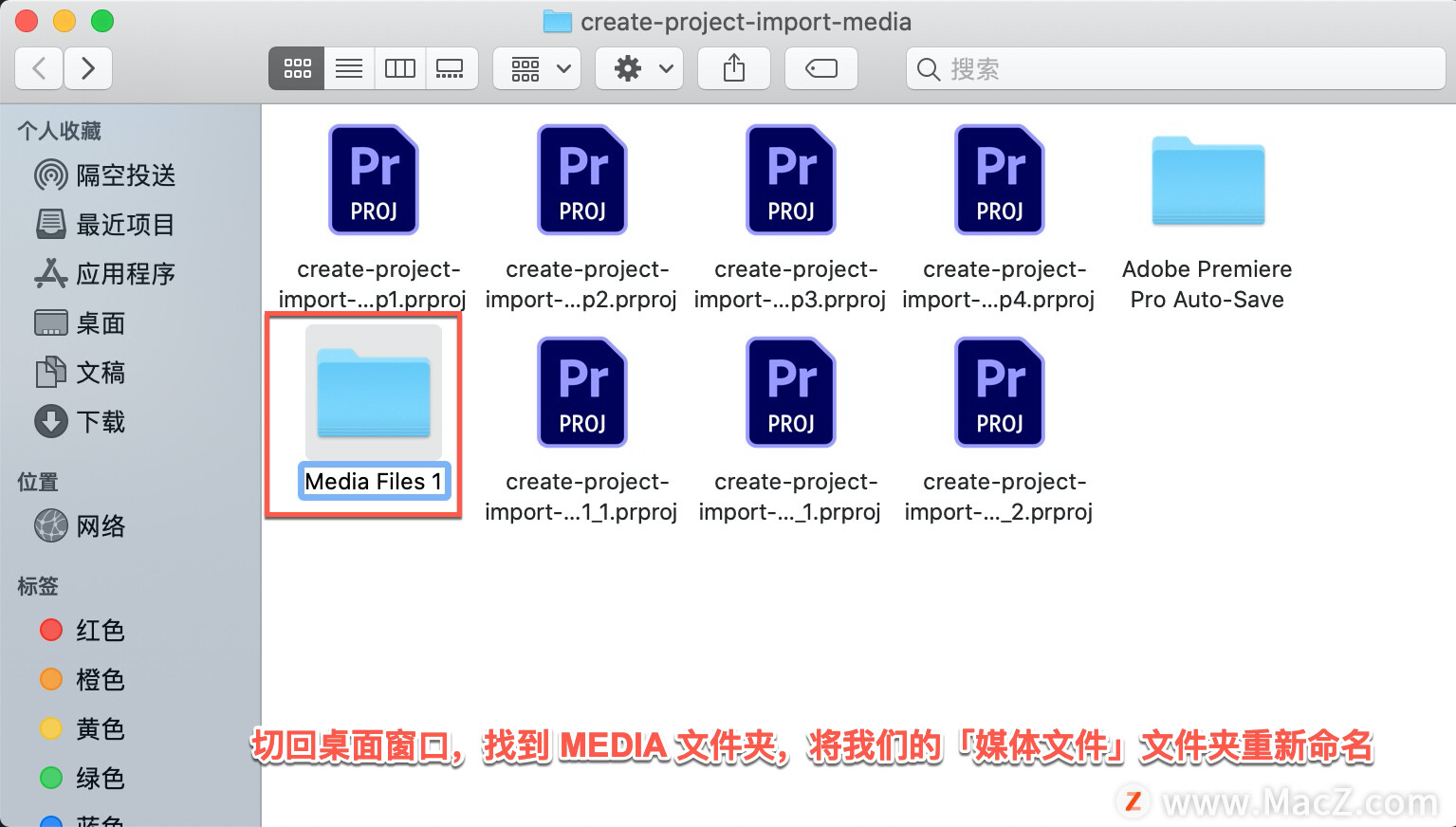Click the Share toolbar button
Screen dimensions: 1456x827
point(734,68)
